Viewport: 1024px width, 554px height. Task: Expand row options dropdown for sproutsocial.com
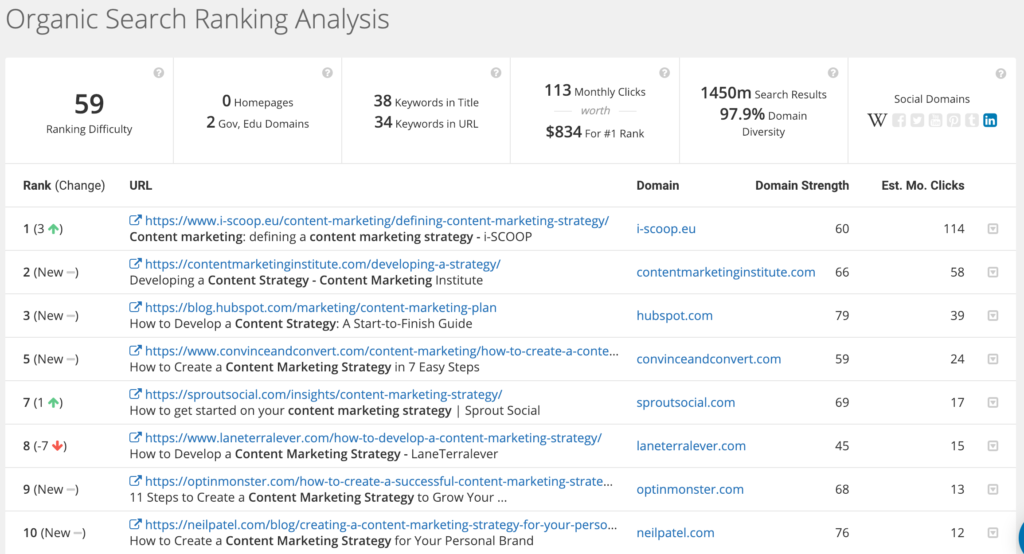[993, 402]
